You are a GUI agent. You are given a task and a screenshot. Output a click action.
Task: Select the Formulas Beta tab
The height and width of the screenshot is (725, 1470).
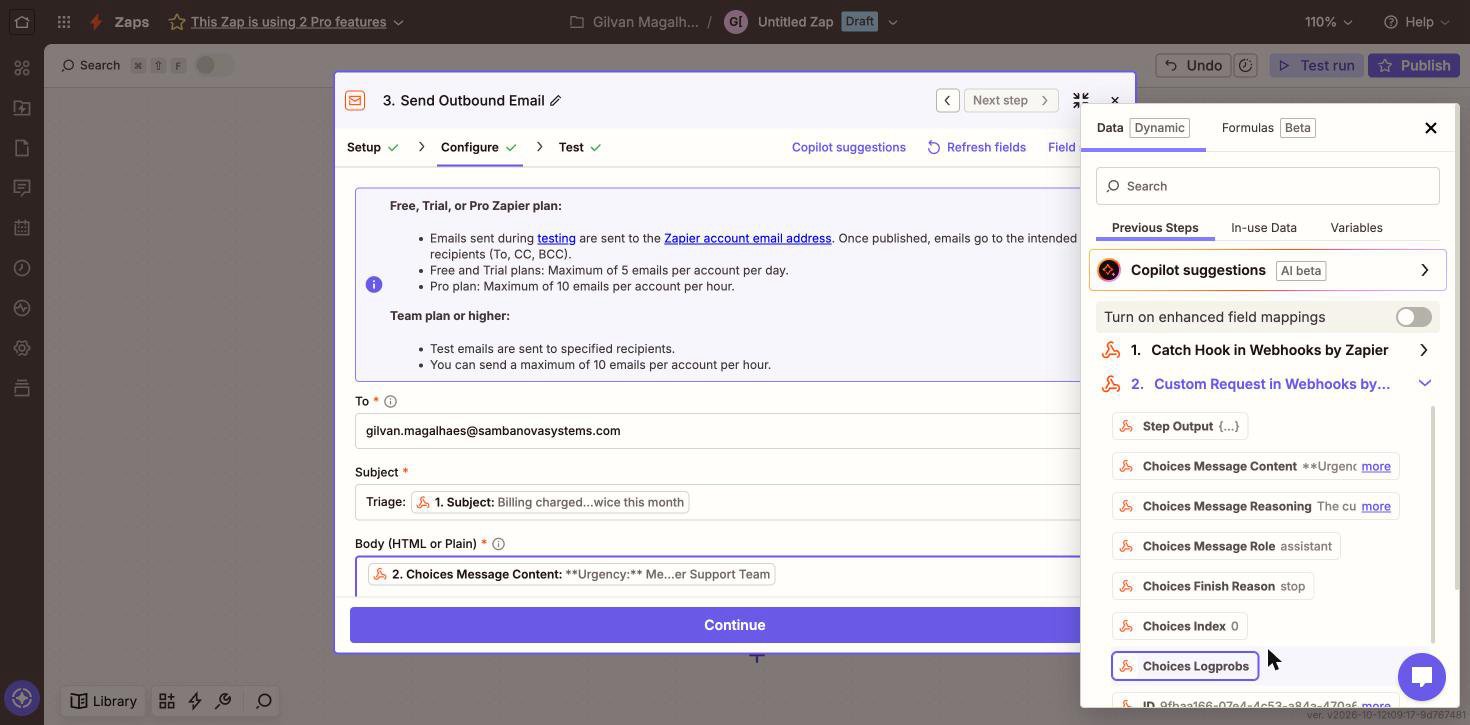point(1268,128)
